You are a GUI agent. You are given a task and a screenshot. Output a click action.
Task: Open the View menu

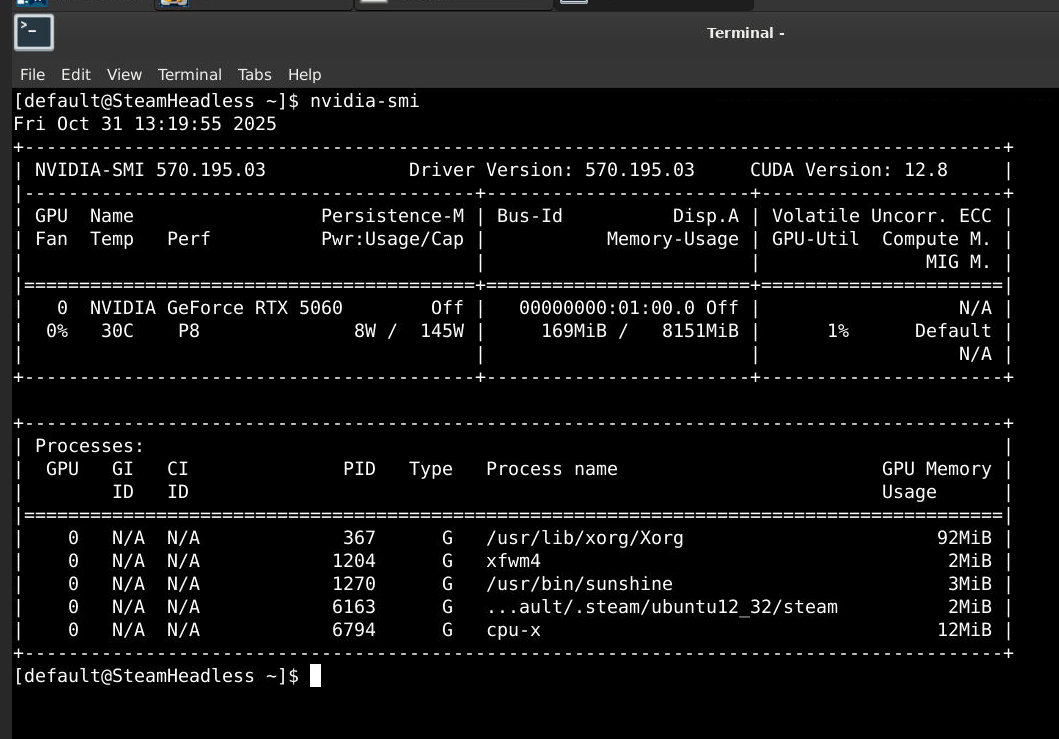point(124,75)
